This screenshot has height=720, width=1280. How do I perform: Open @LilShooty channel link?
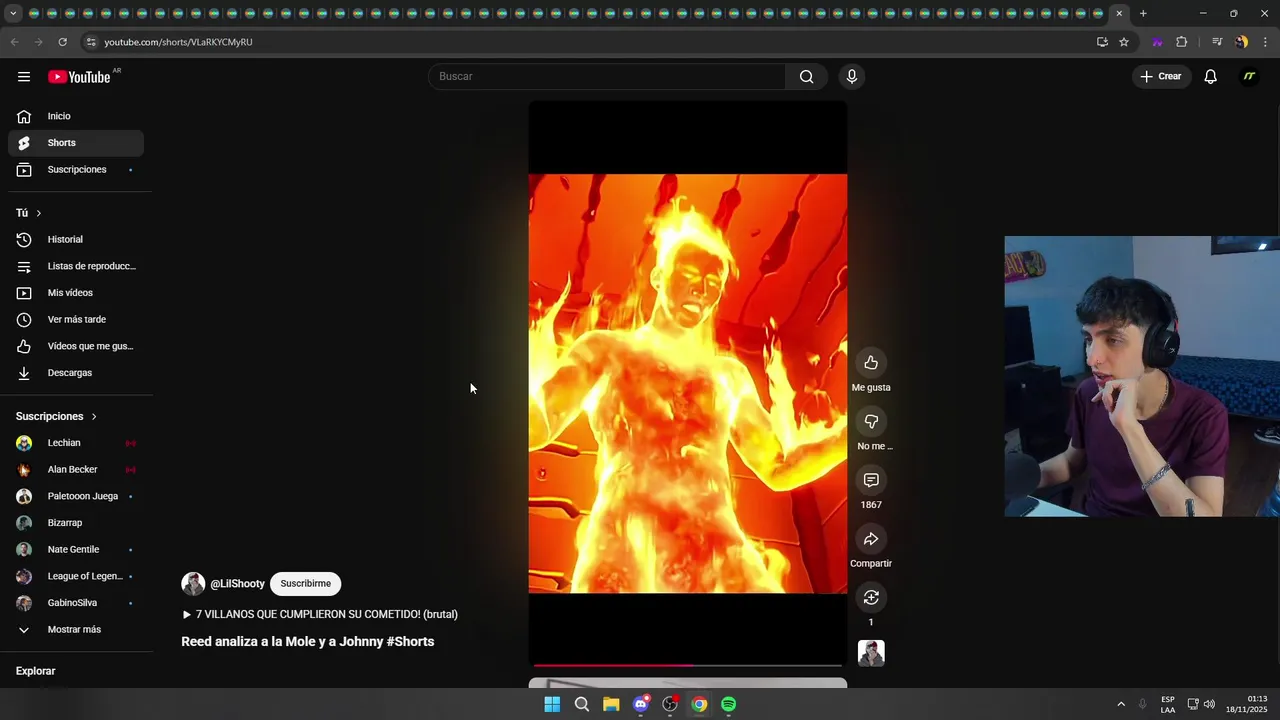tap(237, 584)
